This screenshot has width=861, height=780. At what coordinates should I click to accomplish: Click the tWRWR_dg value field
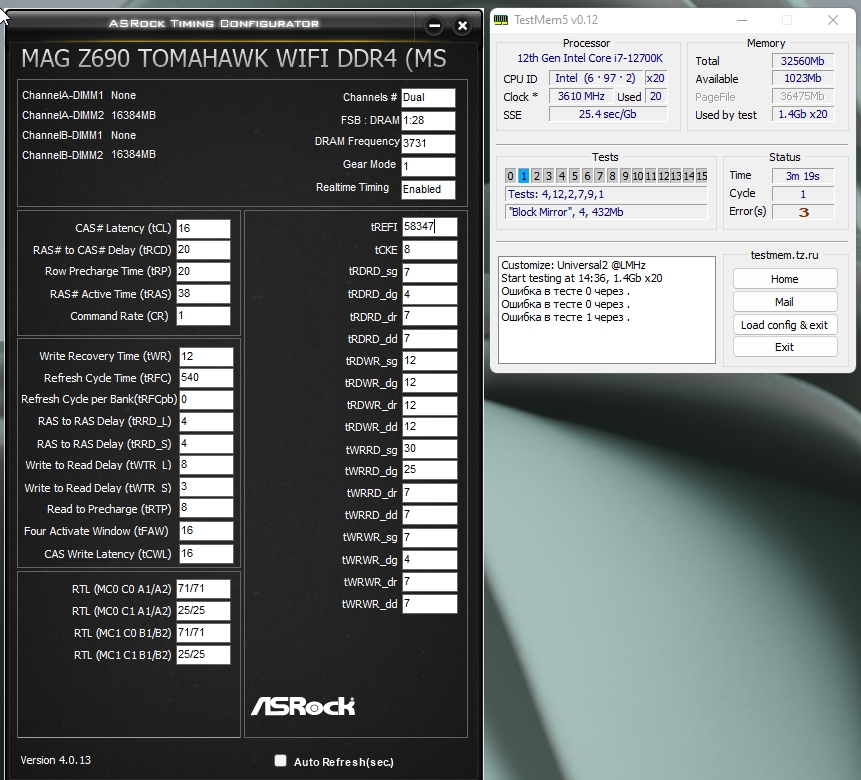tap(429, 560)
